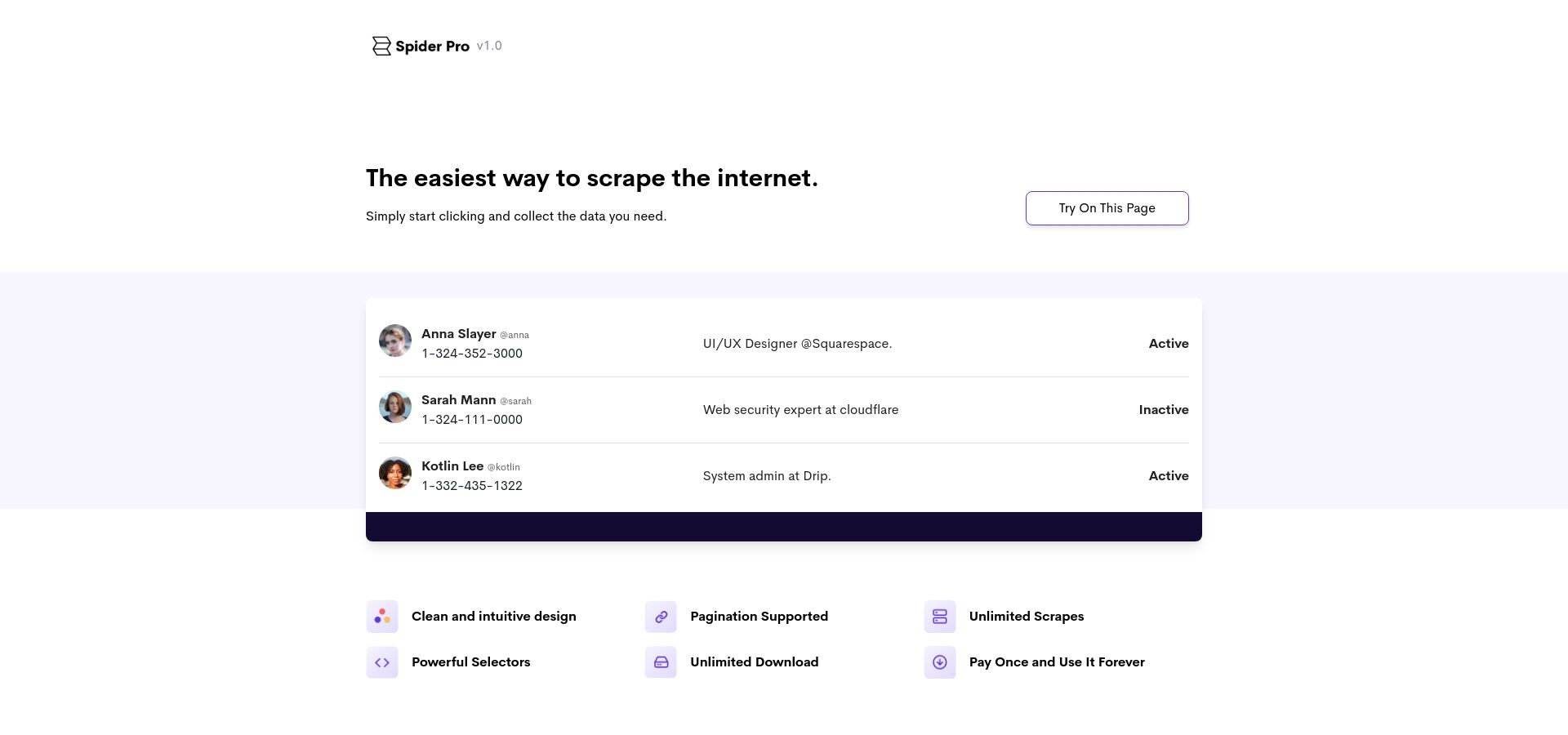Click Anna Slayer's Active status
The image size is (1568, 735).
1169,344
